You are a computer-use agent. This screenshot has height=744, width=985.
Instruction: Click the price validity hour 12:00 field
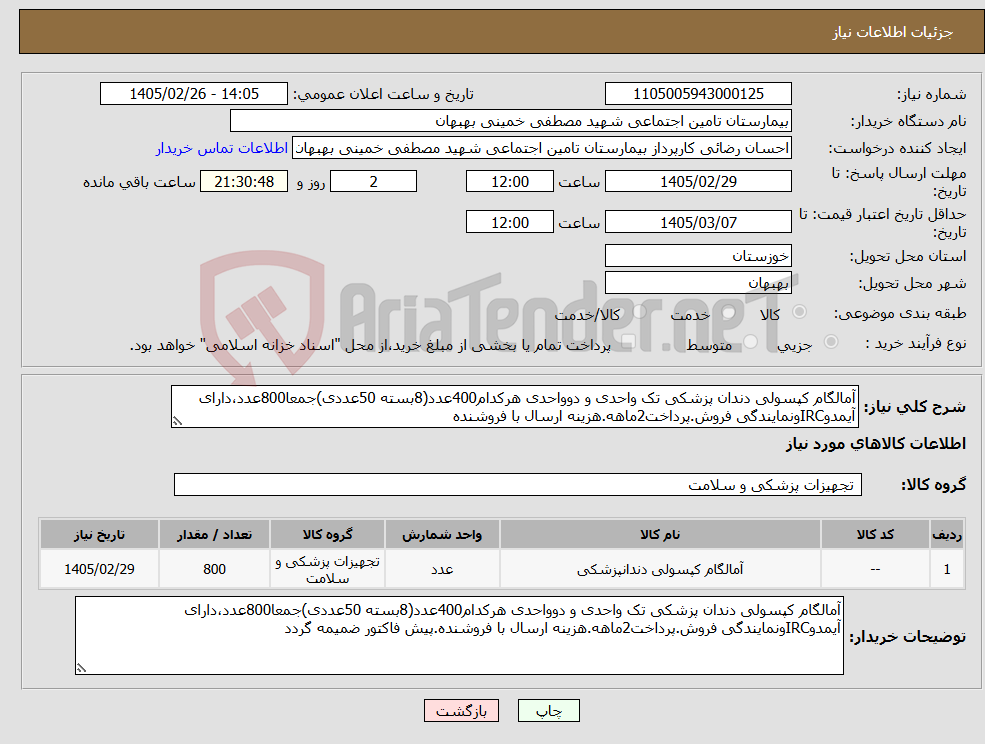pyautogui.click(x=509, y=222)
